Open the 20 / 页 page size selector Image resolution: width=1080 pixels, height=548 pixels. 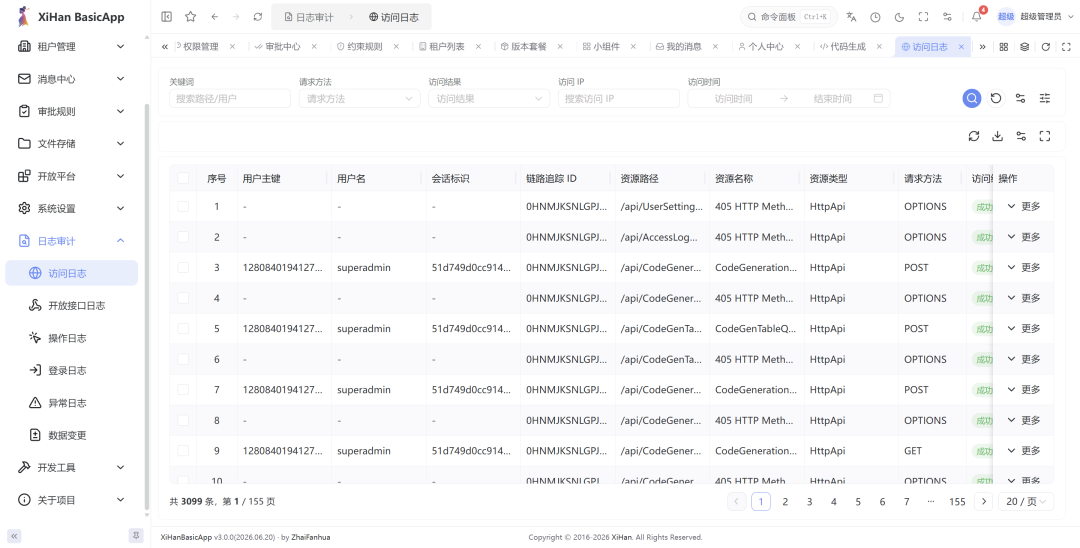[x=1026, y=502]
